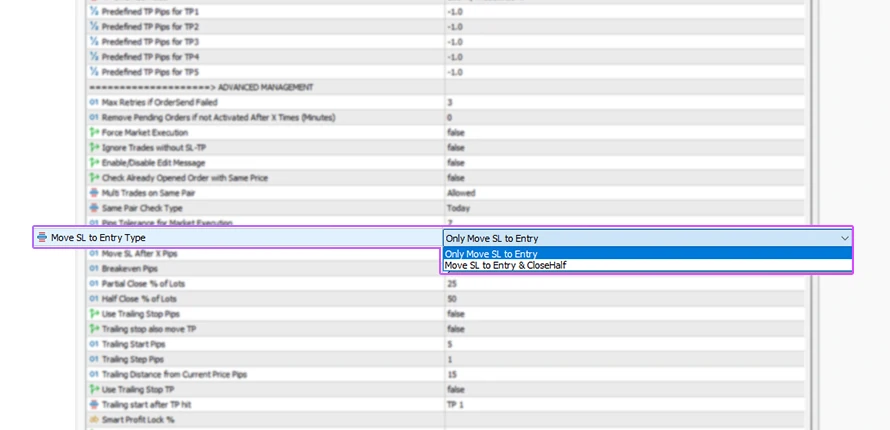Collapse the Move SL to Entry Type dropdown arrow
The width and height of the screenshot is (890, 430).
pyautogui.click(x=844, y=238)
